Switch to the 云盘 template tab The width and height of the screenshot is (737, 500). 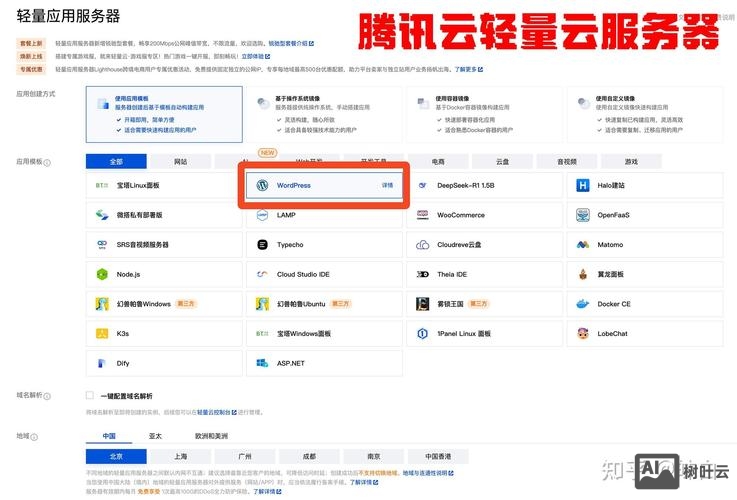[x=502, y=161]
